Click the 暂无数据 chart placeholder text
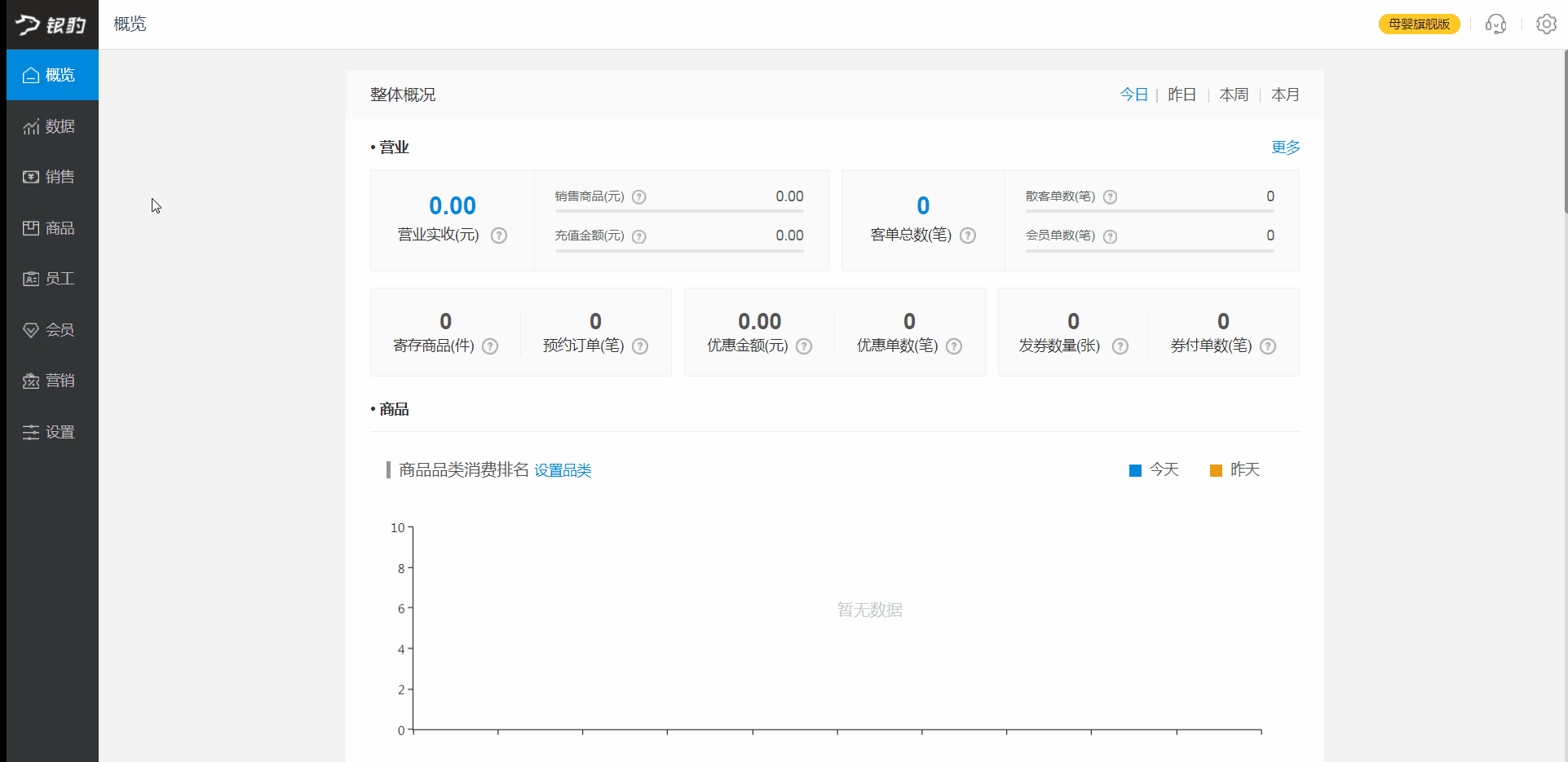 pyautogui.click(x=869, y=610)
